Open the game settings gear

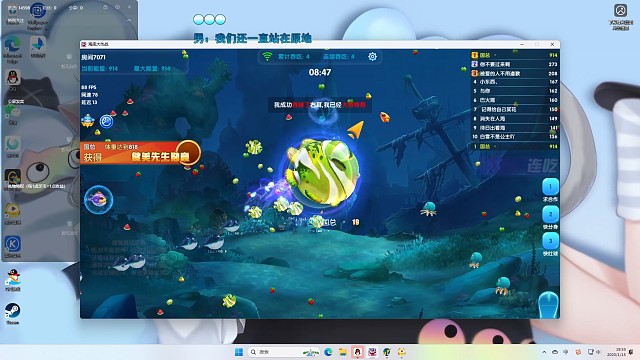(372, 56)
